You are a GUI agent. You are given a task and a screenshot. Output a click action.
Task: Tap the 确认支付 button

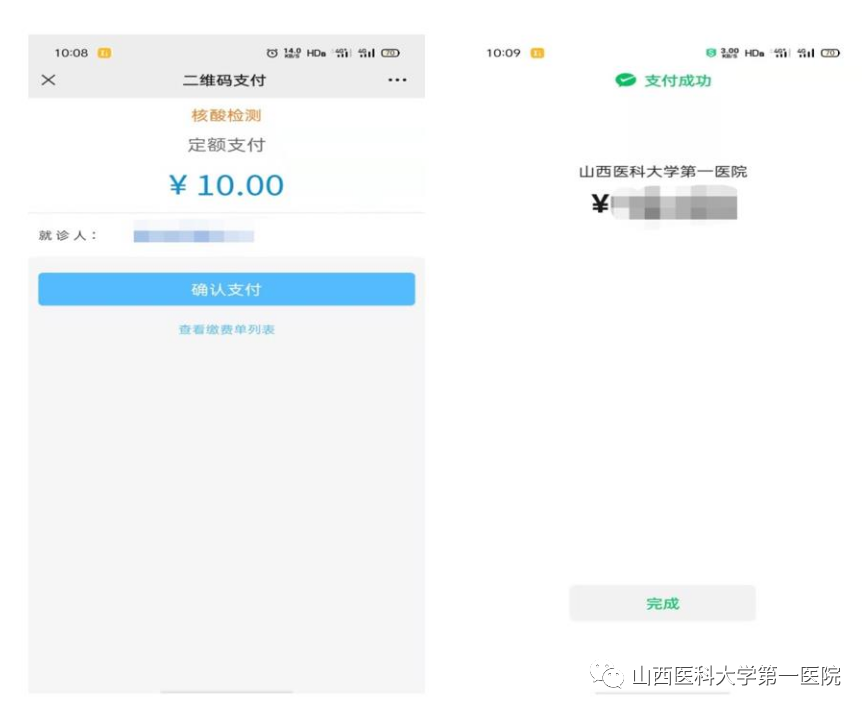coord(226,289)
